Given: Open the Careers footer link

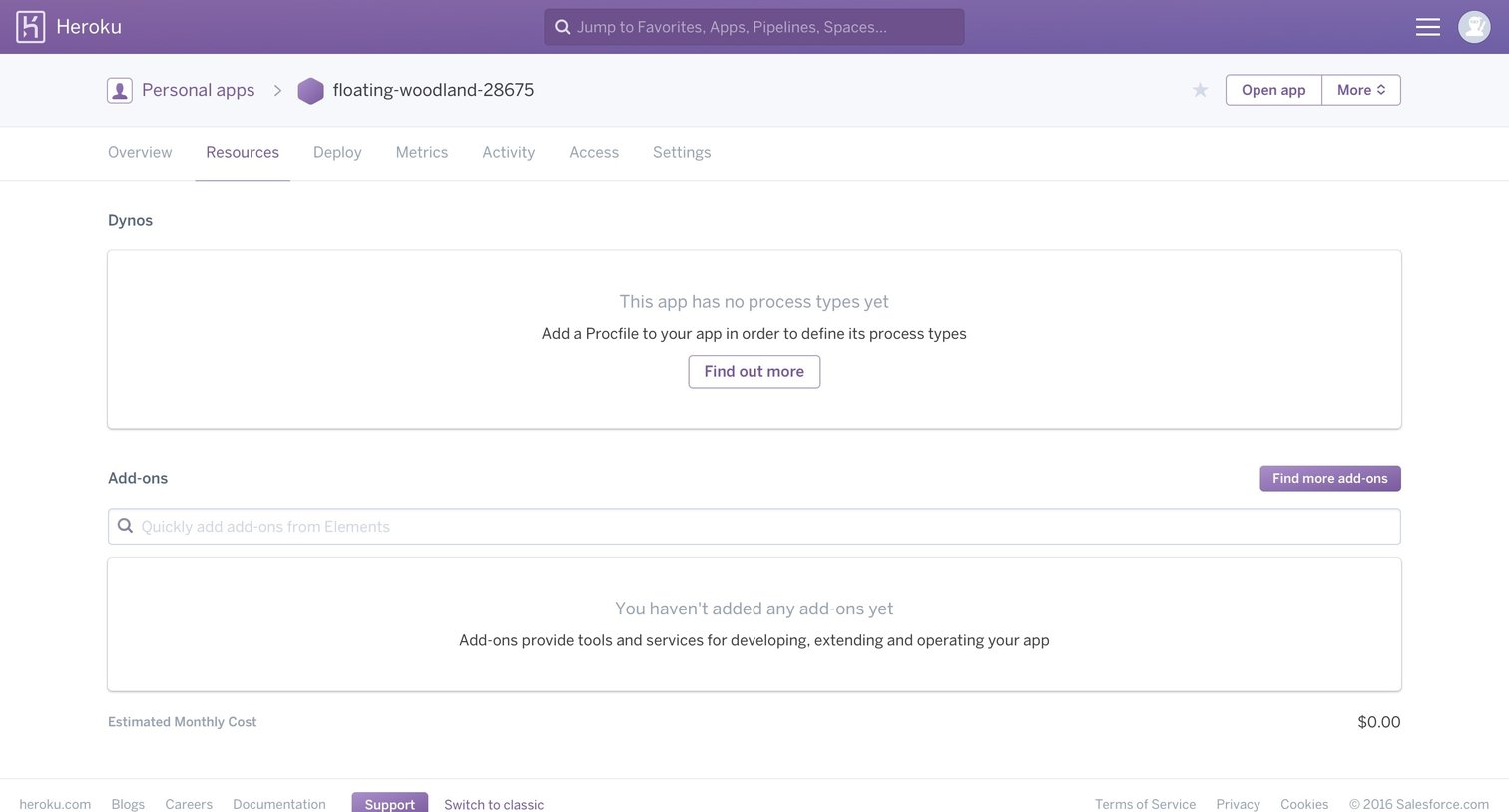Looking at the screenshot, I should click(x=189, y=804).
